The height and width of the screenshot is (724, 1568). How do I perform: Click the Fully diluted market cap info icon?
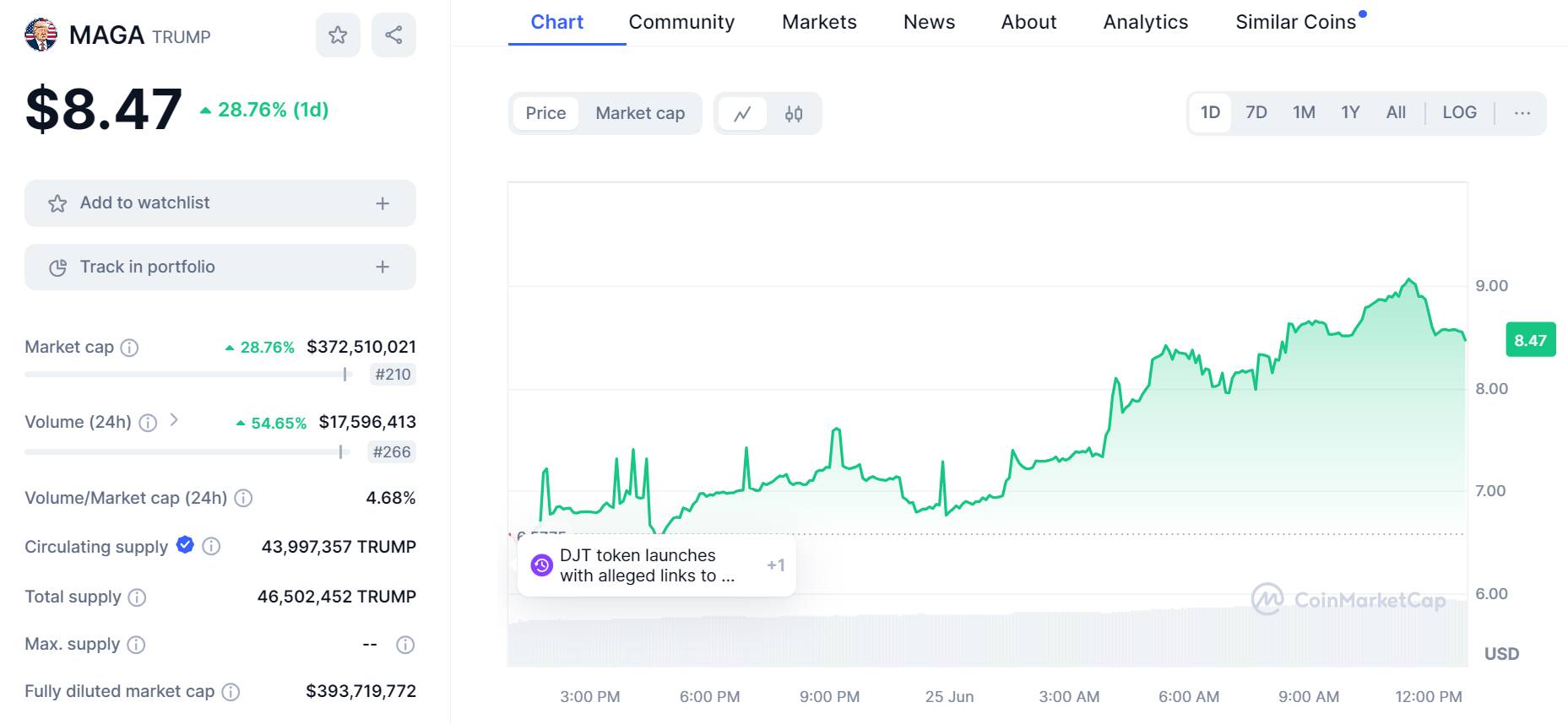point(231,692)
